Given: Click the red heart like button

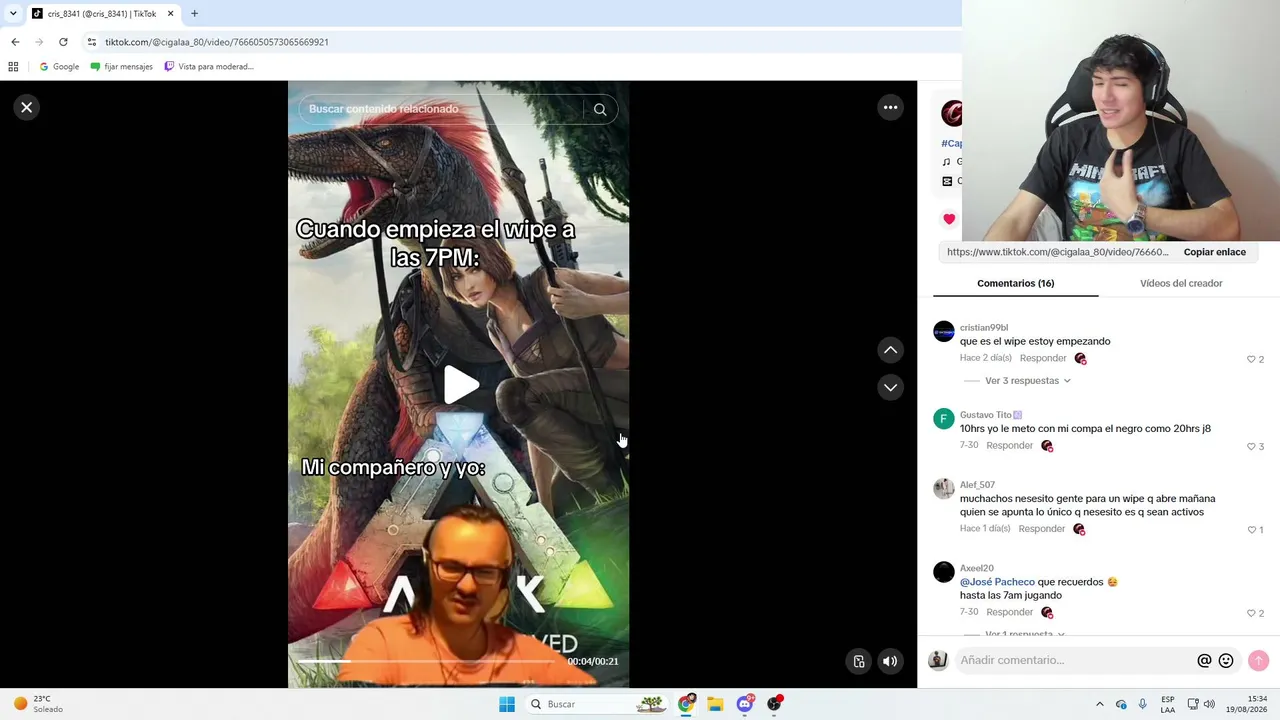Looking at the screenshot, I should pos(949,219).
